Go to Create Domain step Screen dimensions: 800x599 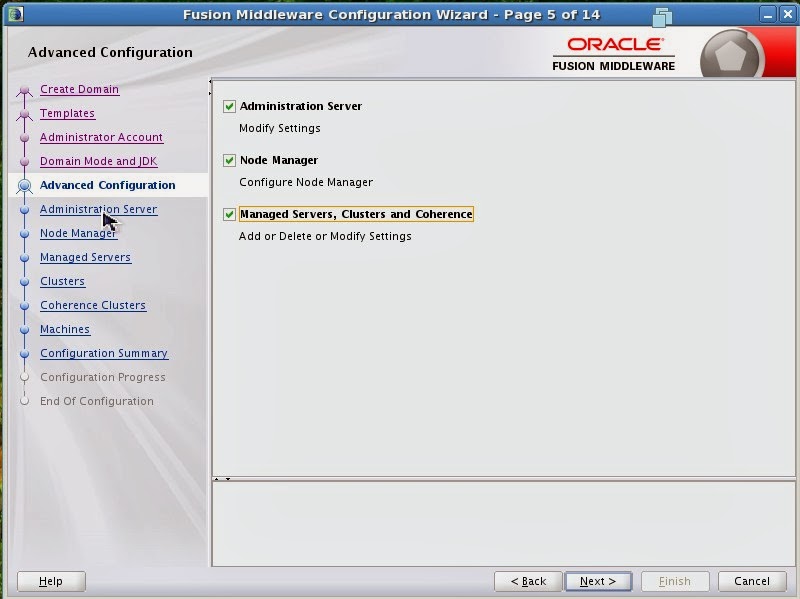(x=80, y=89)
